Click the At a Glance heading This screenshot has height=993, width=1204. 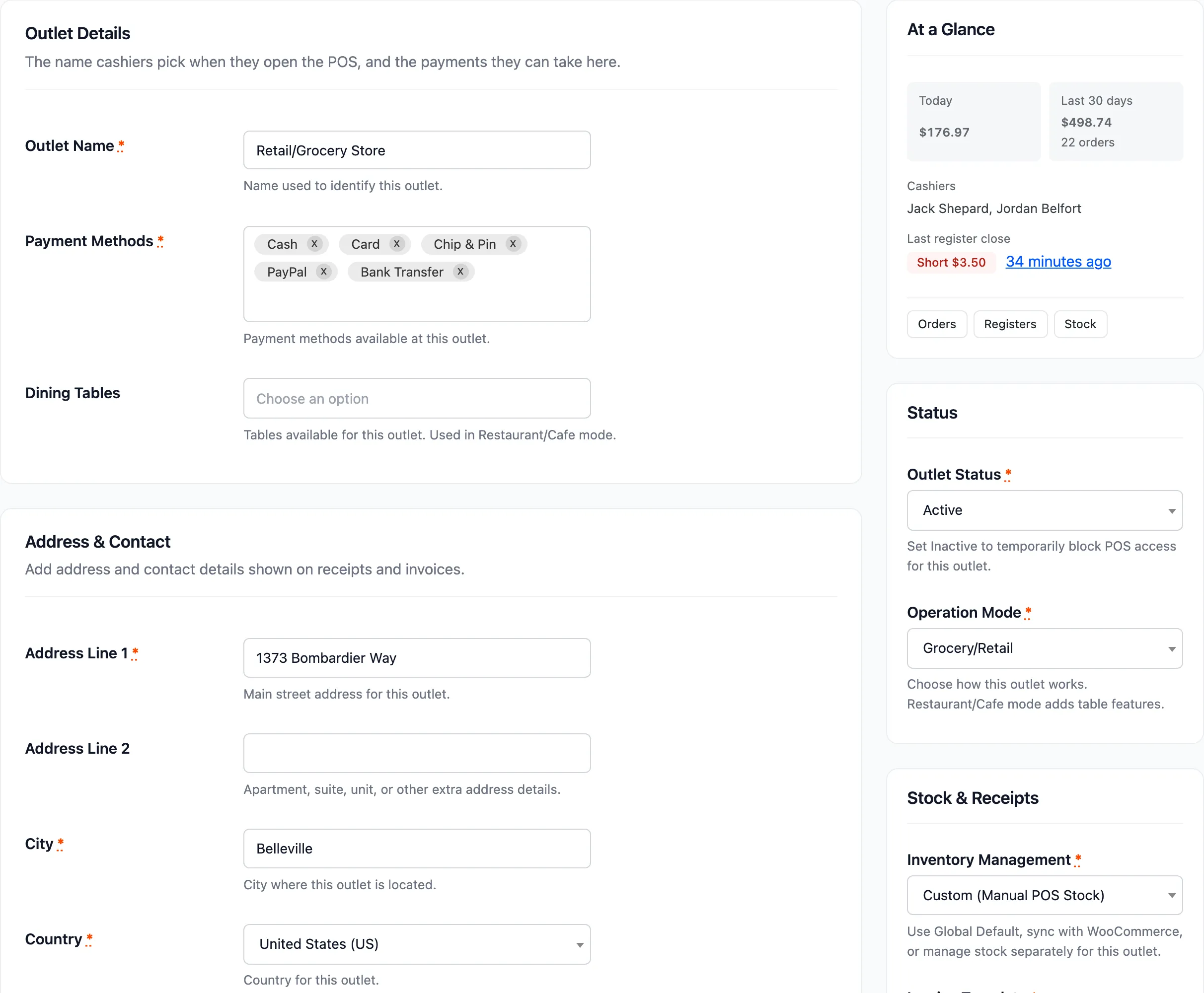point(951,30)
